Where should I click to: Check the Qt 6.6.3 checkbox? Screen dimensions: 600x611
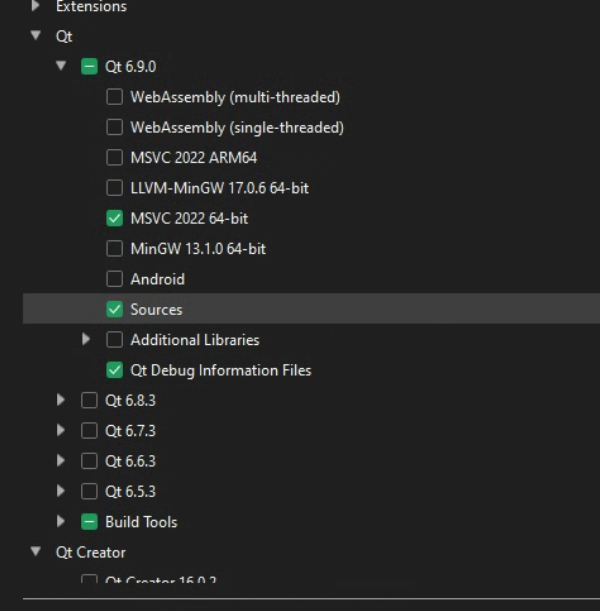[89, 461]
